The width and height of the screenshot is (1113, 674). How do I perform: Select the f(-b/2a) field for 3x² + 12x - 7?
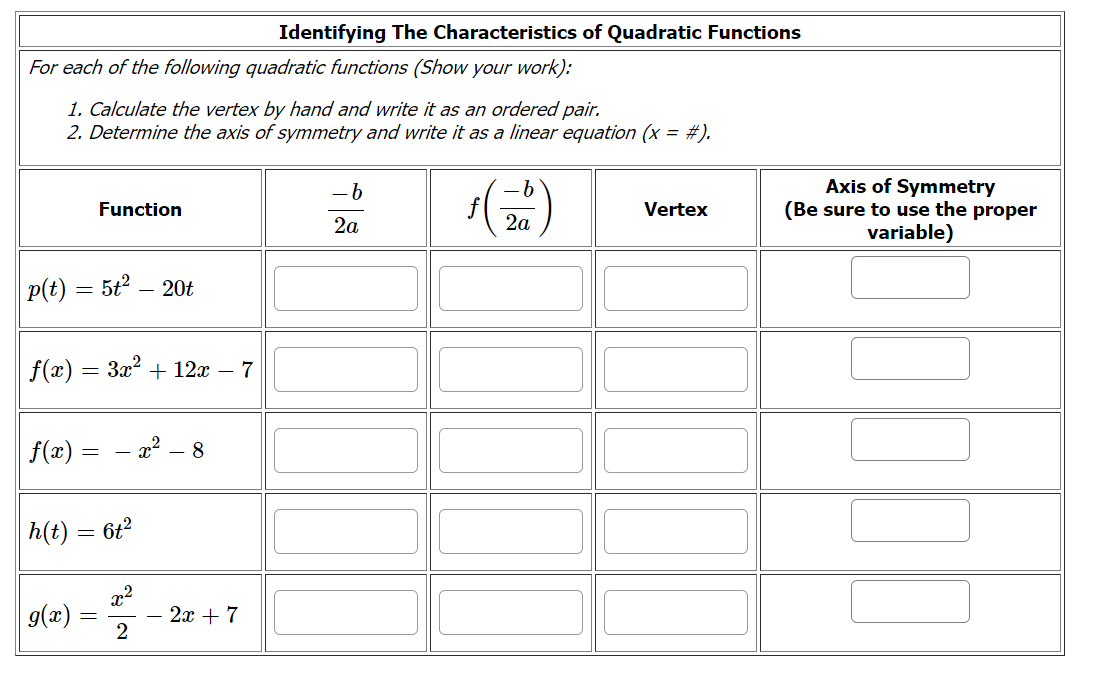[x=510, y=369]
